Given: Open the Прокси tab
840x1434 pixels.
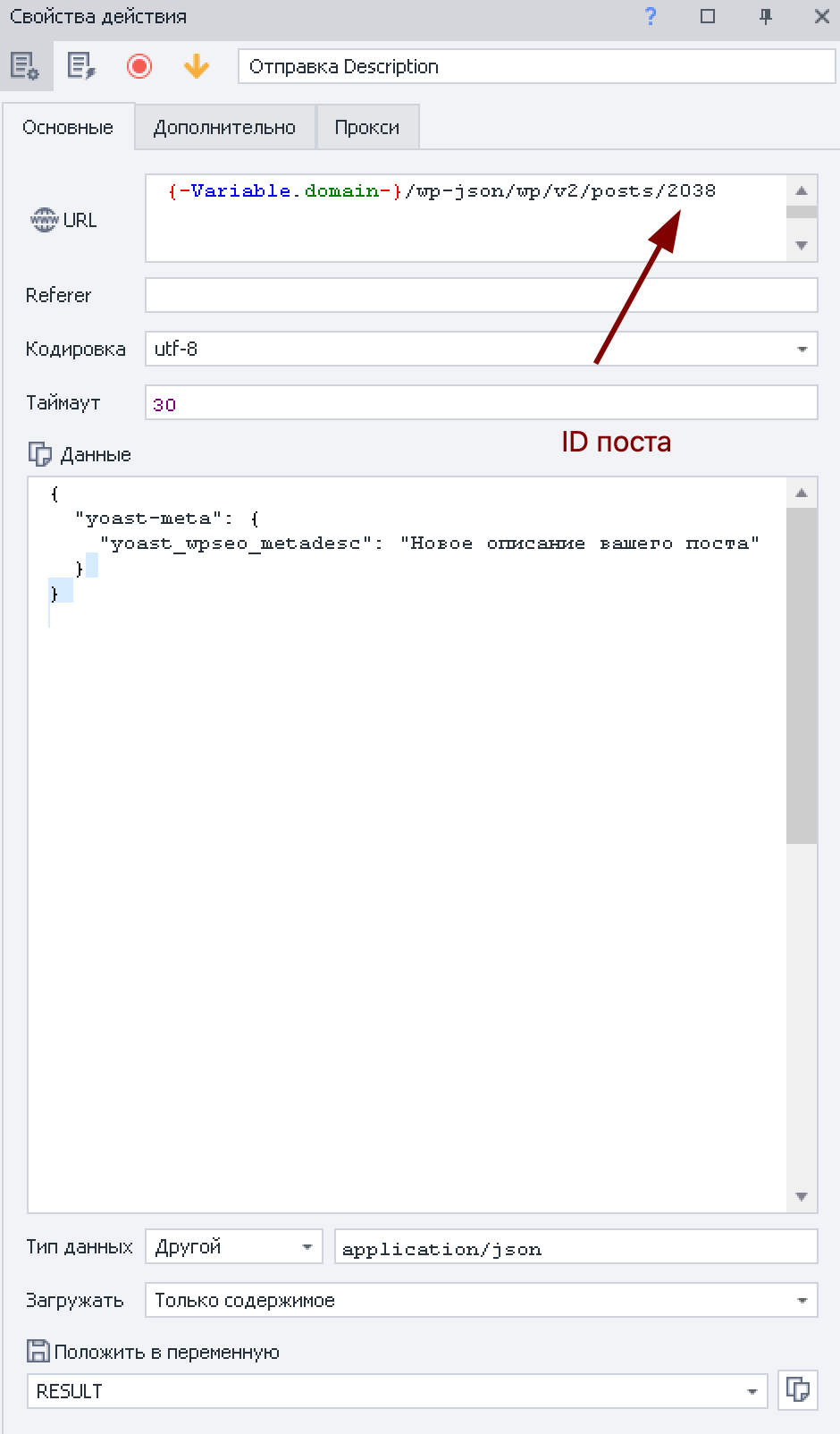Looking at the screenshot, I should (x=366, y=128).
